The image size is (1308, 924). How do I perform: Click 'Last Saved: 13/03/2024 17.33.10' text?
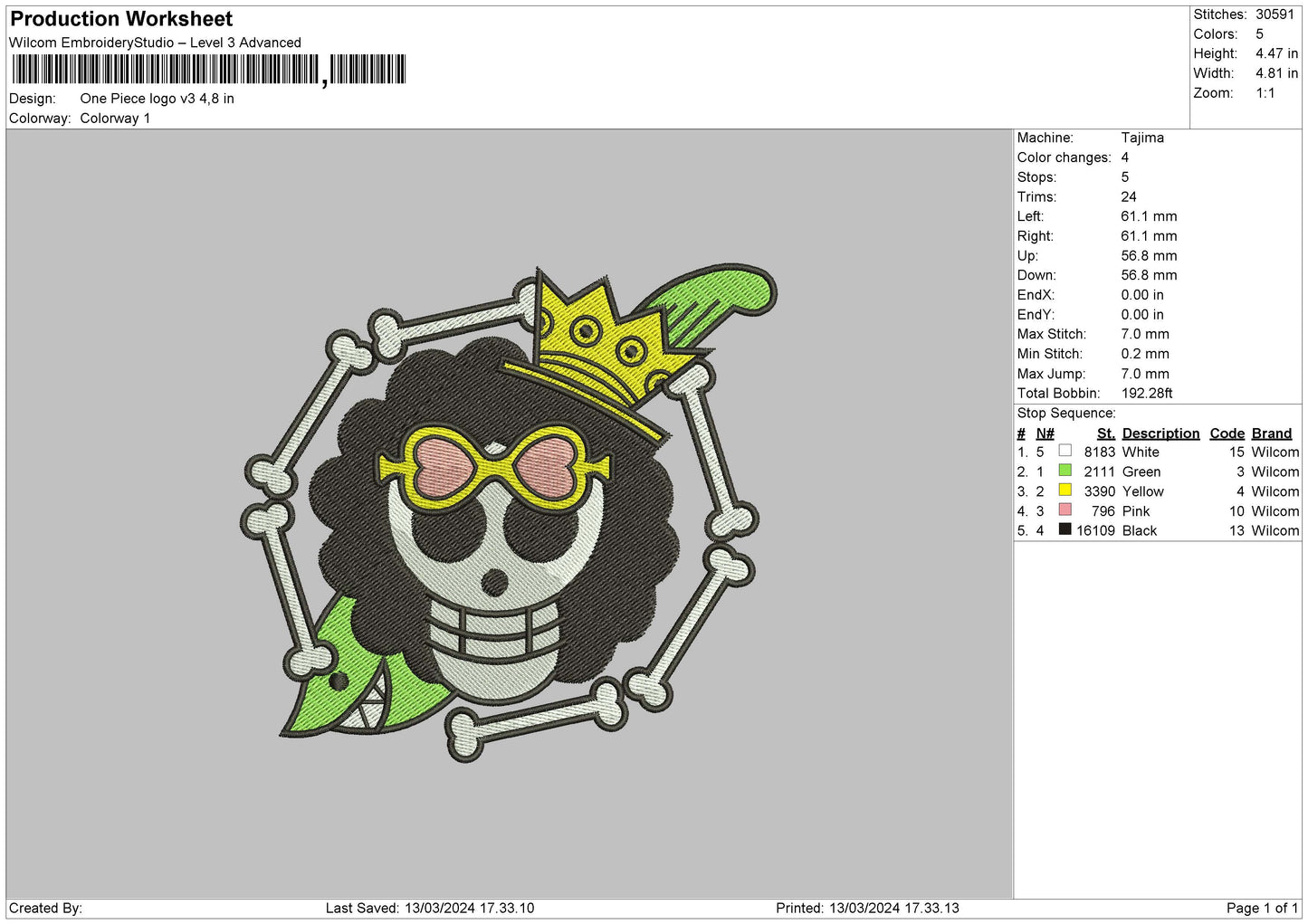pyautogui.click(x=430, y=908)
